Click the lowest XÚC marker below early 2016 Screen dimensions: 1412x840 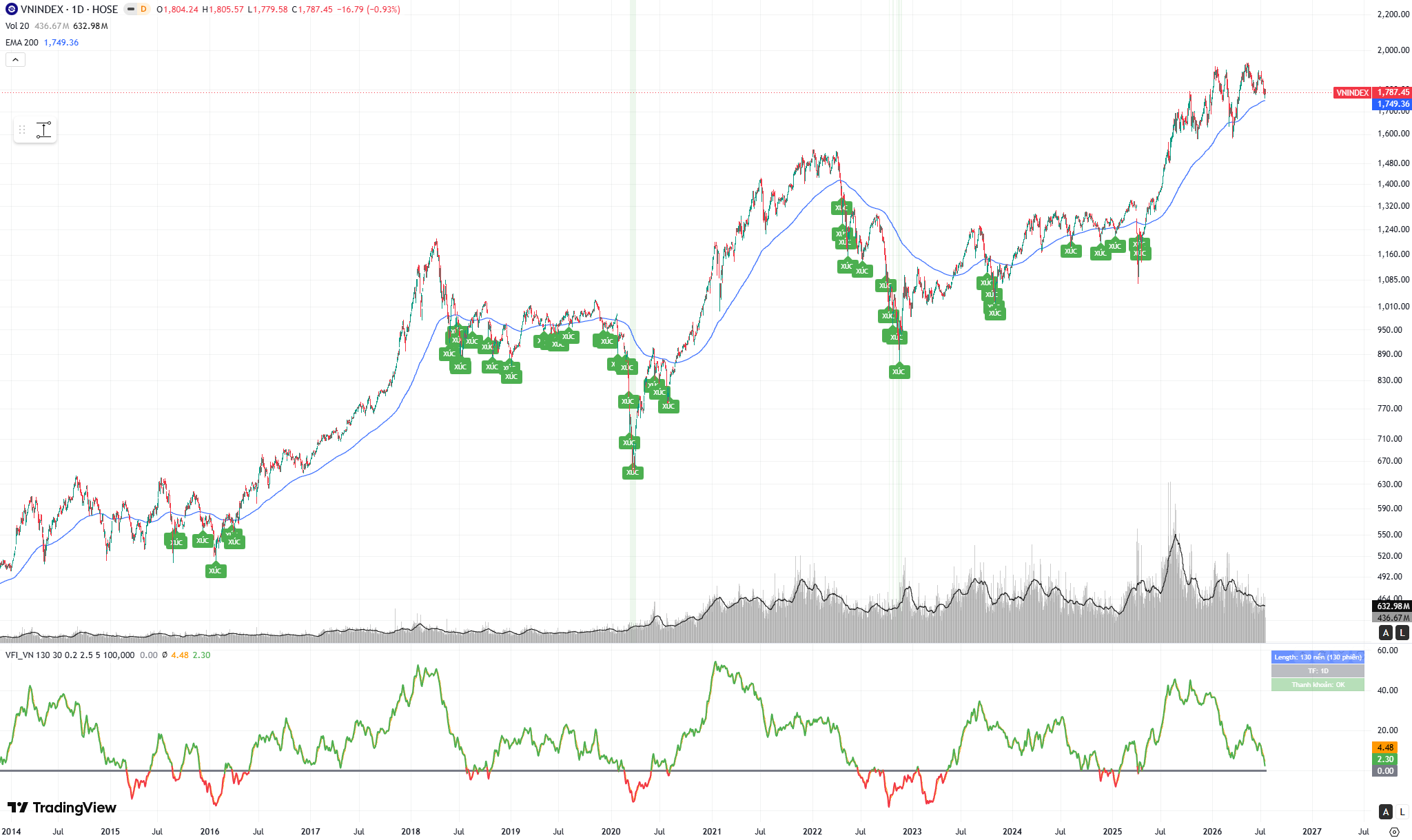(216, 571)
